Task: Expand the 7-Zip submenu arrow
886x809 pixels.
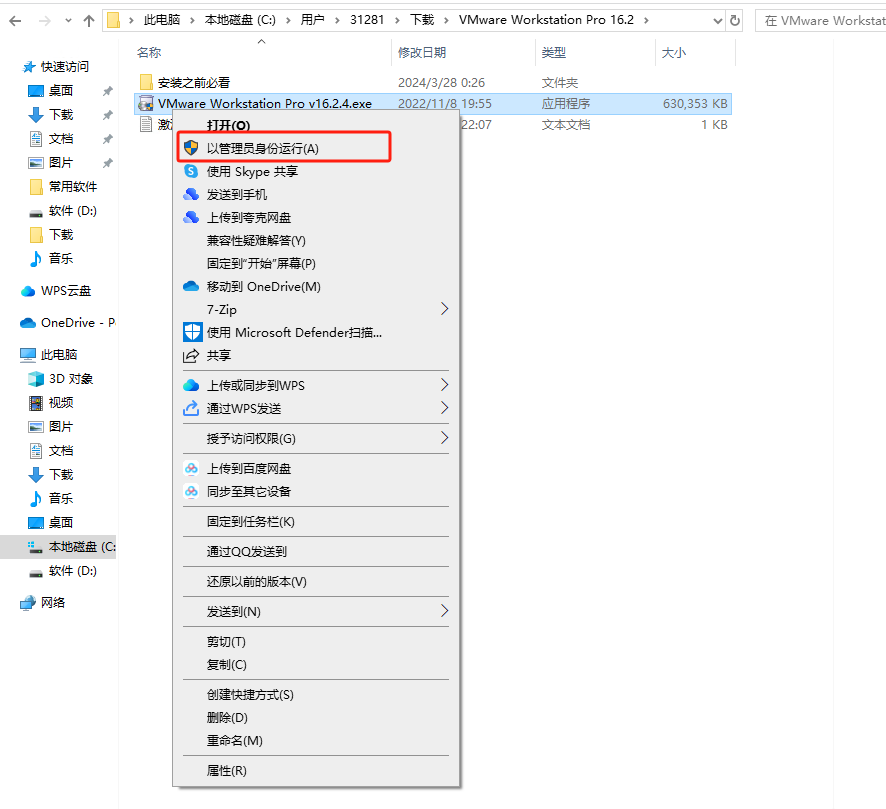Action: tap(444, 309)
